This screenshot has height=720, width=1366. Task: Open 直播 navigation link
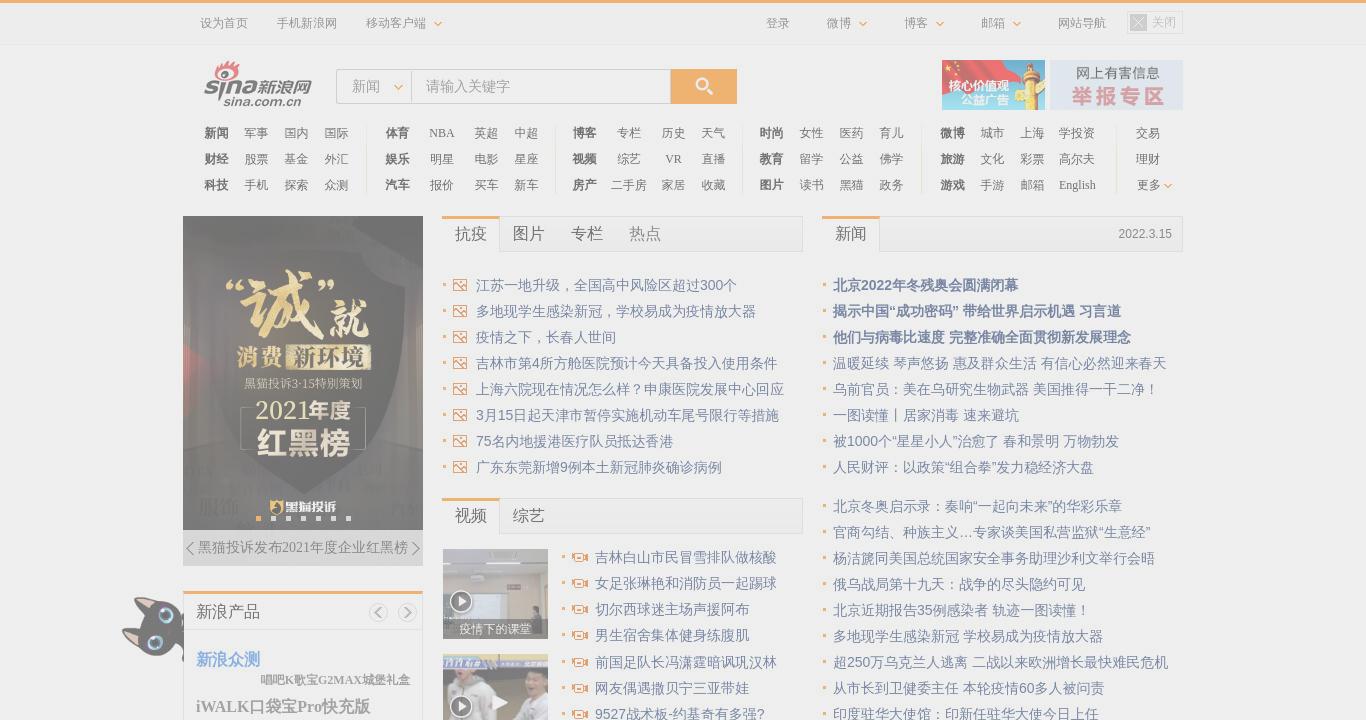pos(713,159)
